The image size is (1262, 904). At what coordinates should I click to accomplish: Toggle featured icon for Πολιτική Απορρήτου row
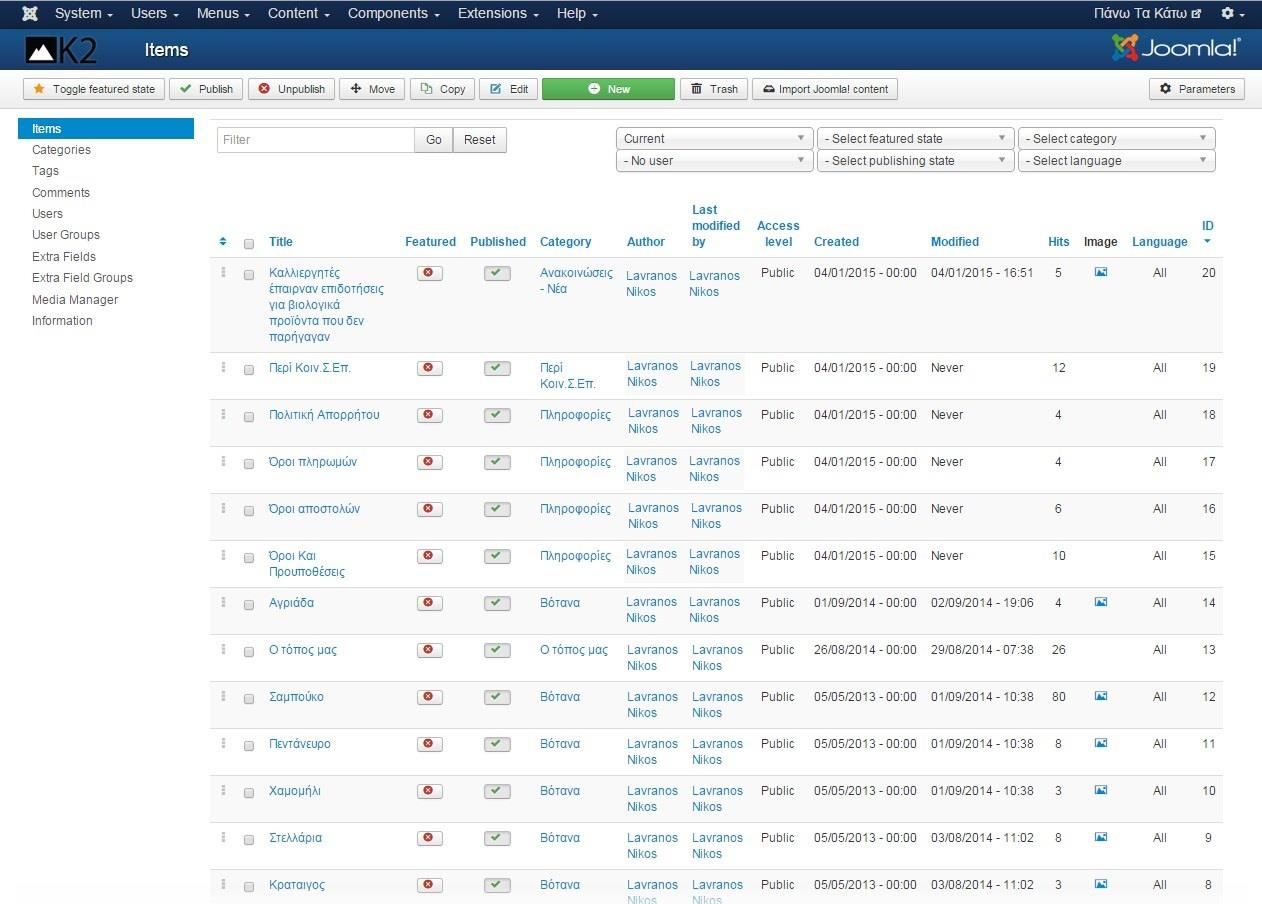point(430,415)
